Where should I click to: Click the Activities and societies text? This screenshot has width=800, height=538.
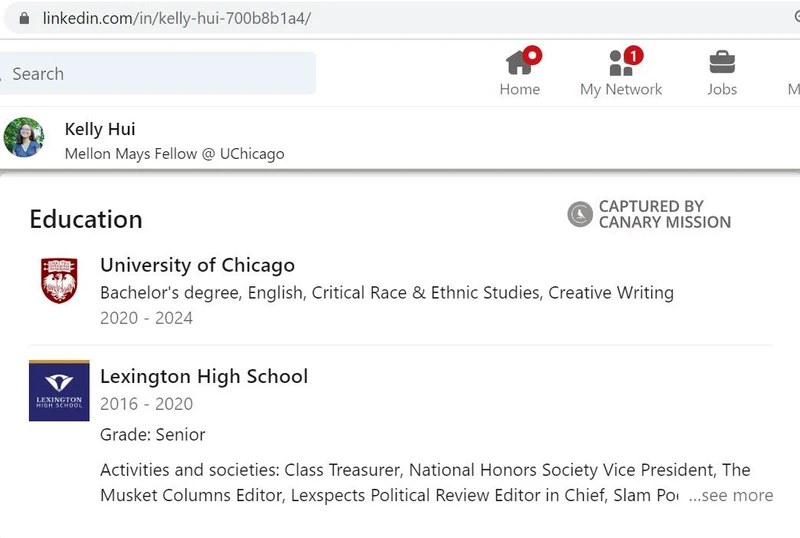425,482
